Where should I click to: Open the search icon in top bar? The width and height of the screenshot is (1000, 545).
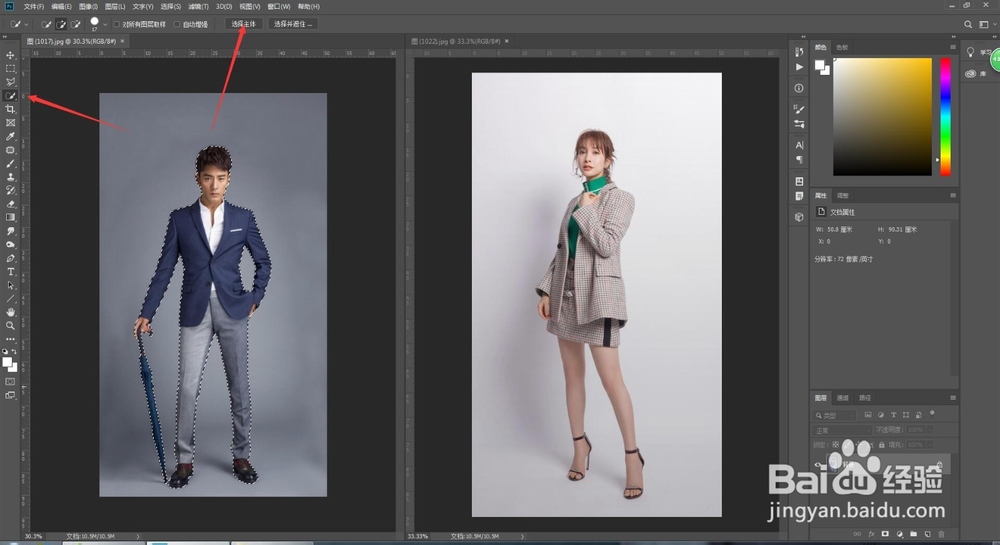(x=967, y=24)
